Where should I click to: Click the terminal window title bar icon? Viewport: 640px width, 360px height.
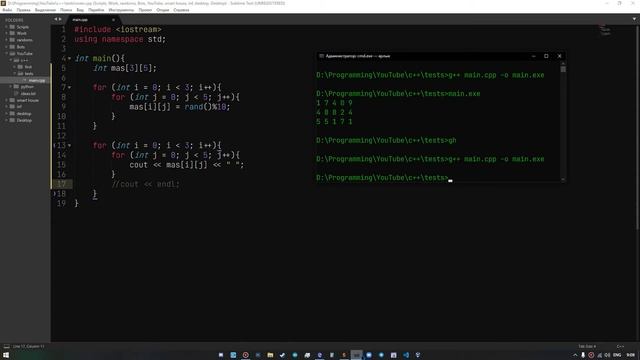[322, 56]
